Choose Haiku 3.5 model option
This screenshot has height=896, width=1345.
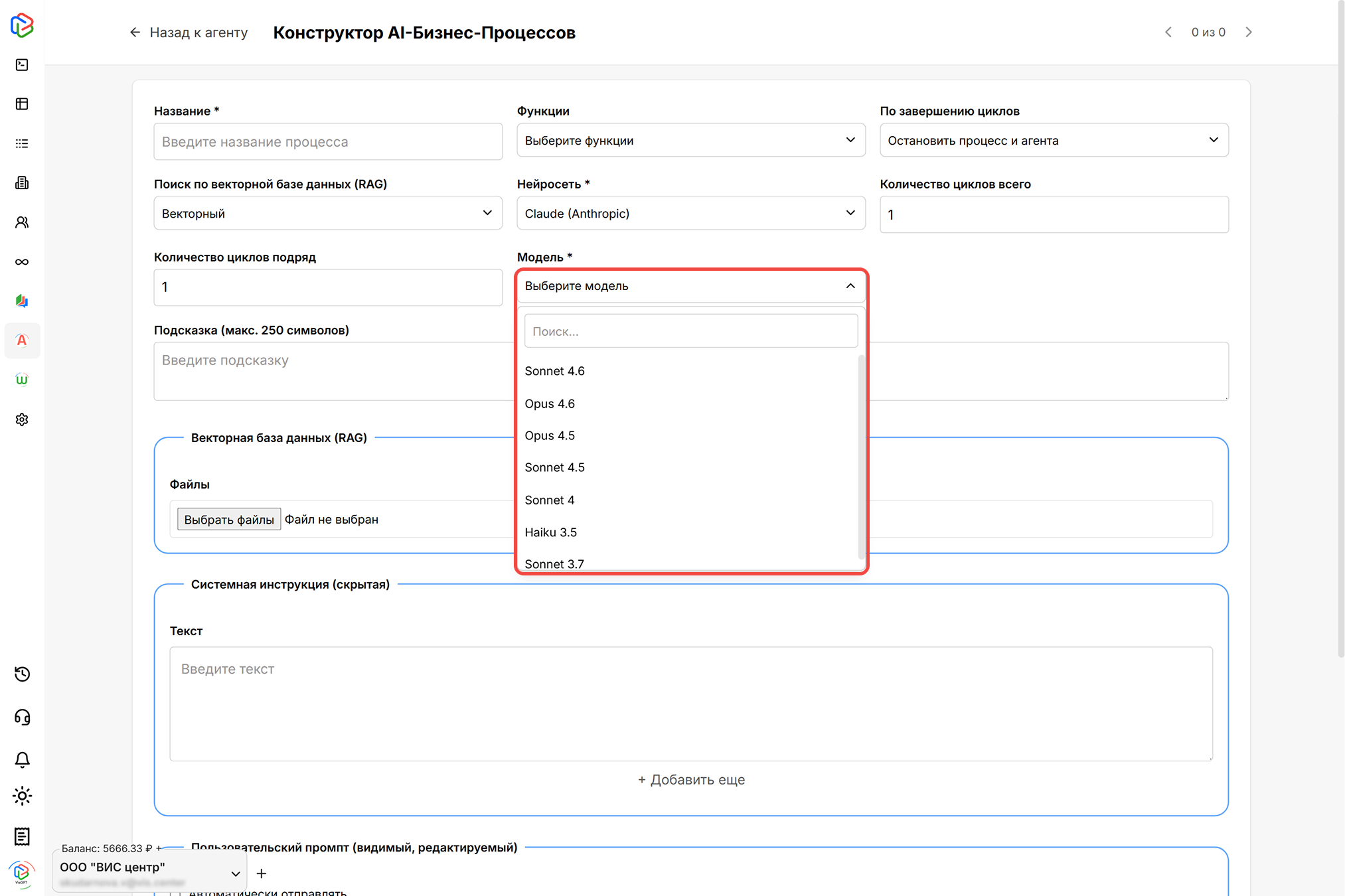pos(550,532)
